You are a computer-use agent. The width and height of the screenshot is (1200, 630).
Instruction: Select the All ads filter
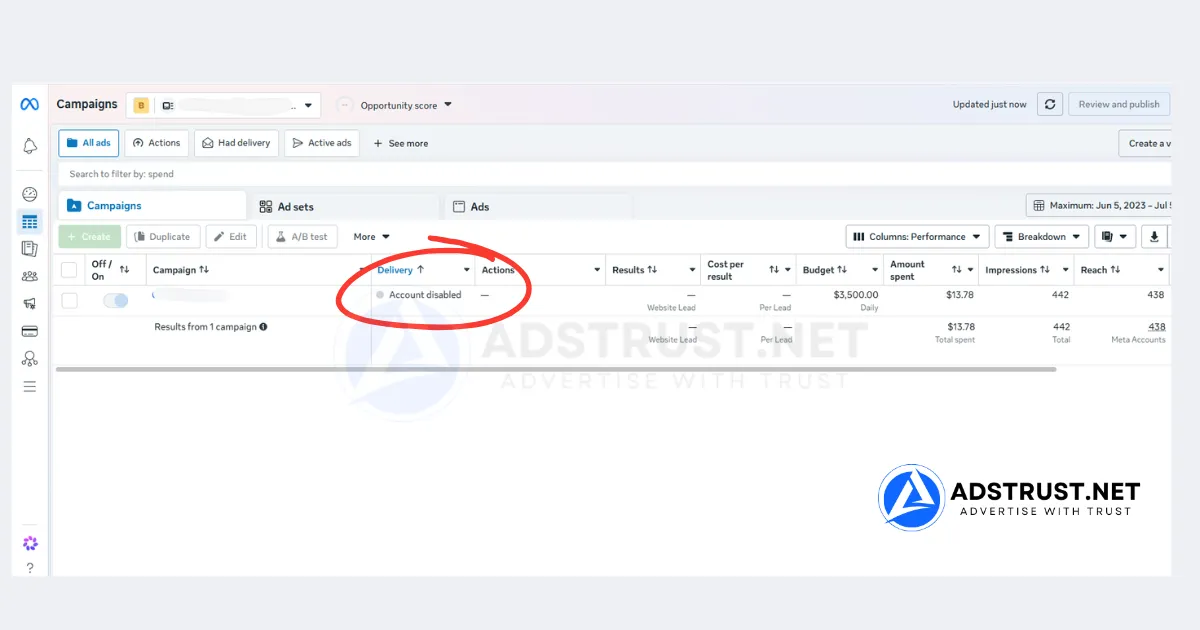tap(88, 143)
